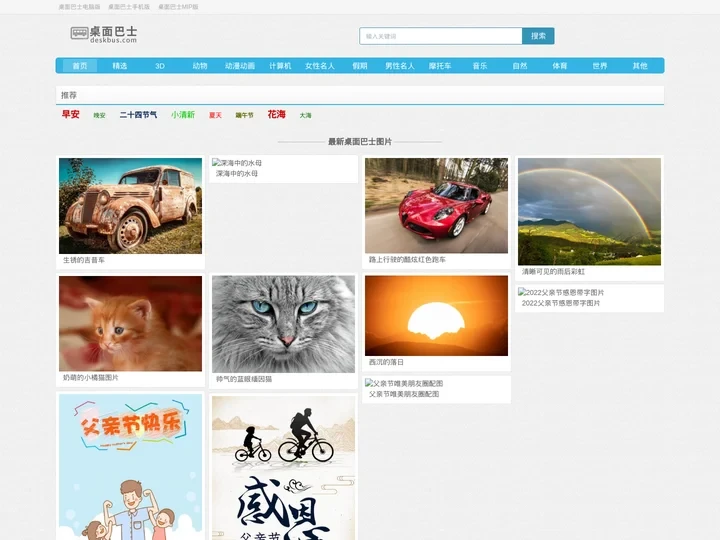
Task: Click the 路上行驶的酷炫红色跑车 caption
Action: click(x=407, y=259)
